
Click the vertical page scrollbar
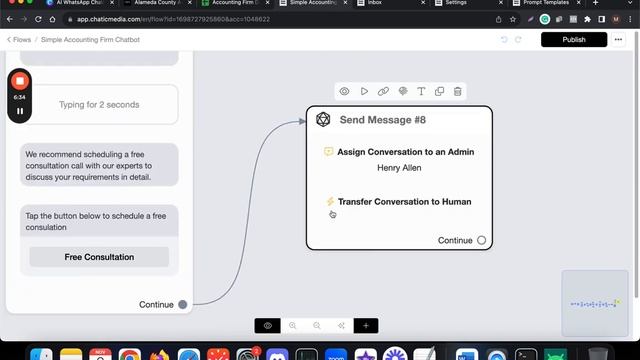click(x=636, y=163)
